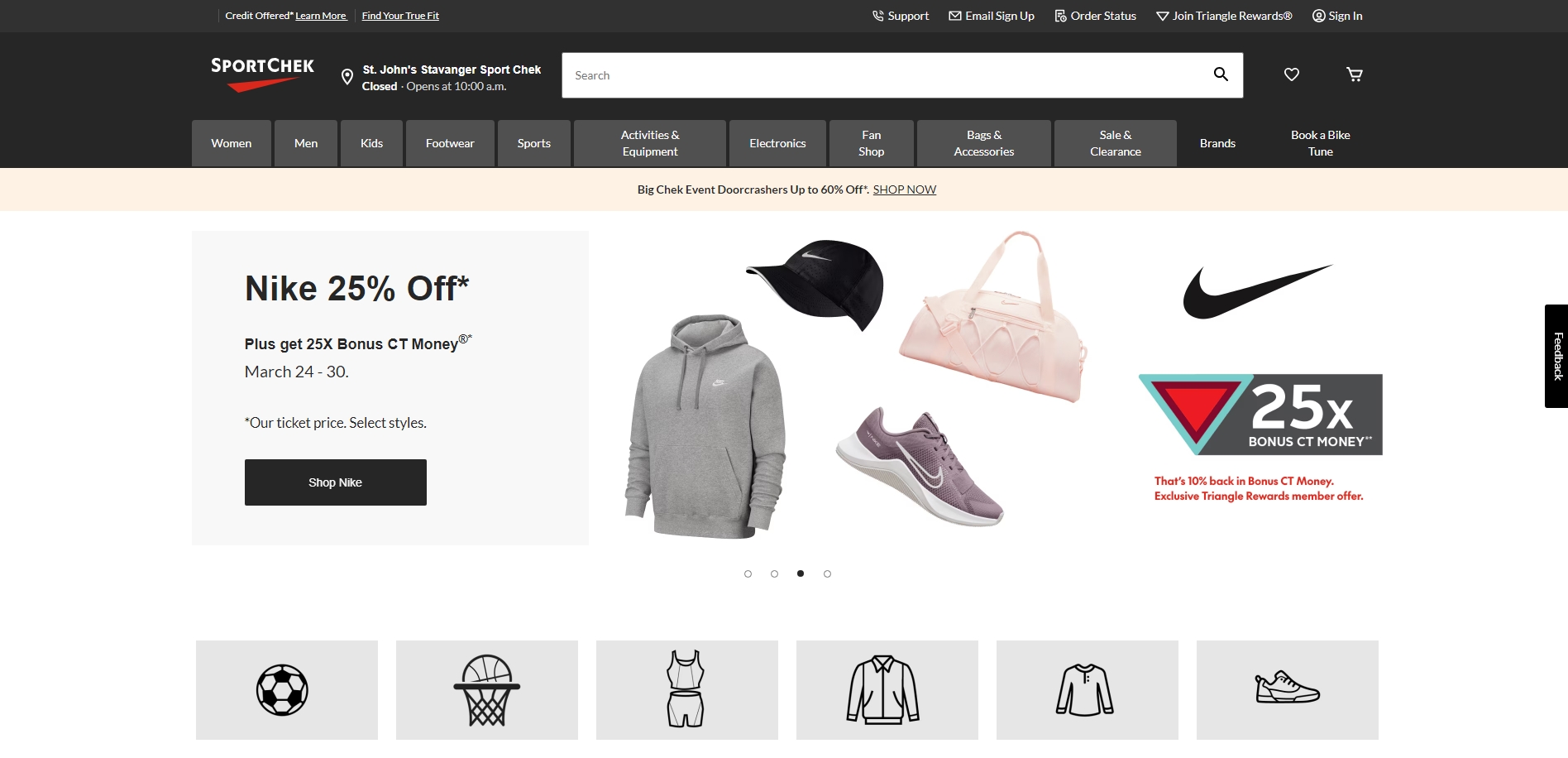Click Sign In

[1337, 16]
